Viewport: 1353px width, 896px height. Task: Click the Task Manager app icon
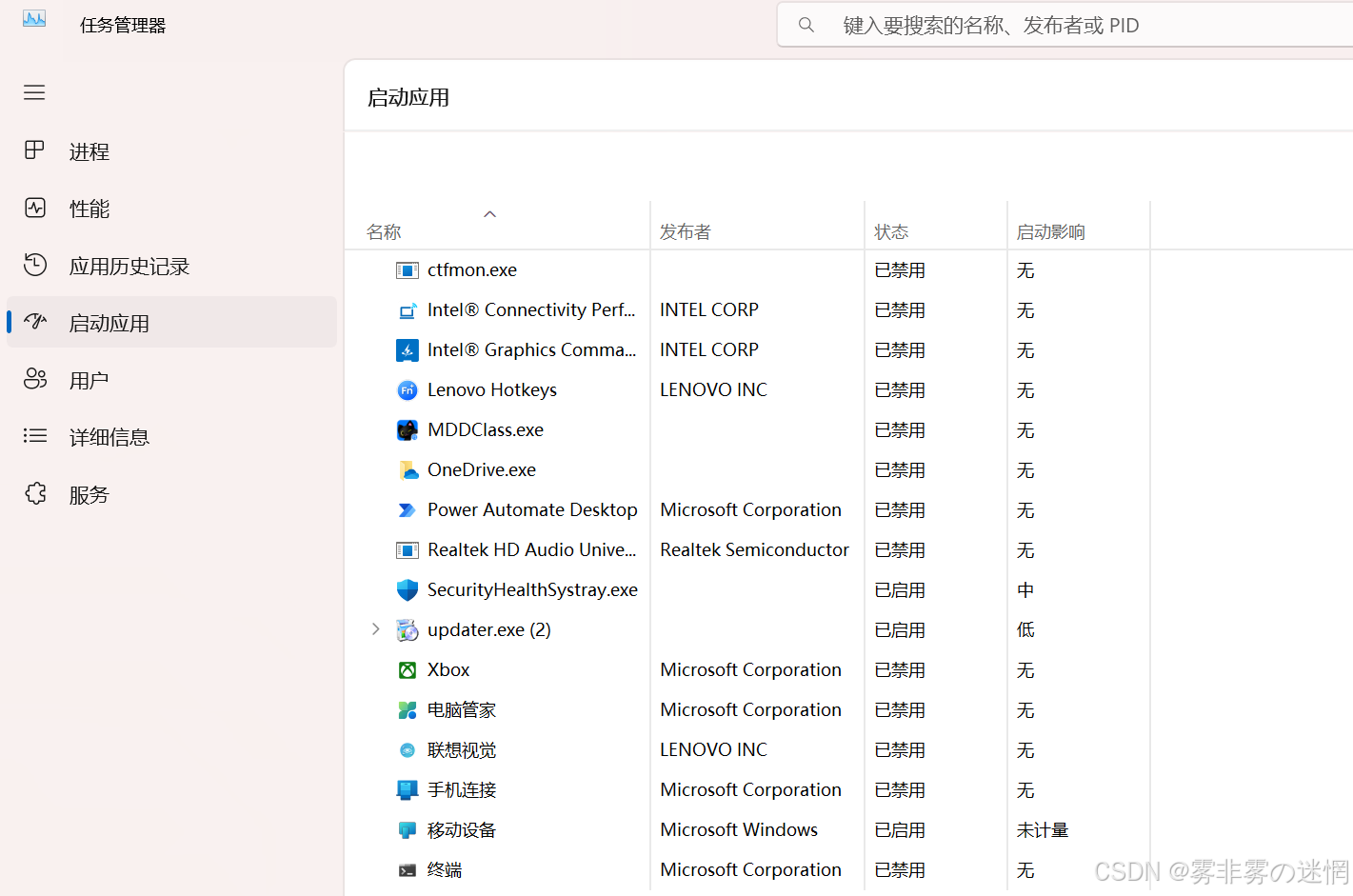point(34,19)
